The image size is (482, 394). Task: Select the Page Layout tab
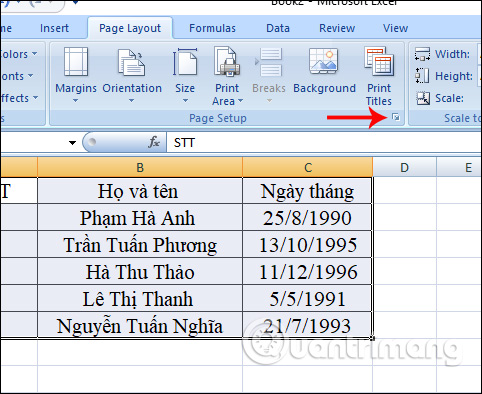(x=130, y=28)
